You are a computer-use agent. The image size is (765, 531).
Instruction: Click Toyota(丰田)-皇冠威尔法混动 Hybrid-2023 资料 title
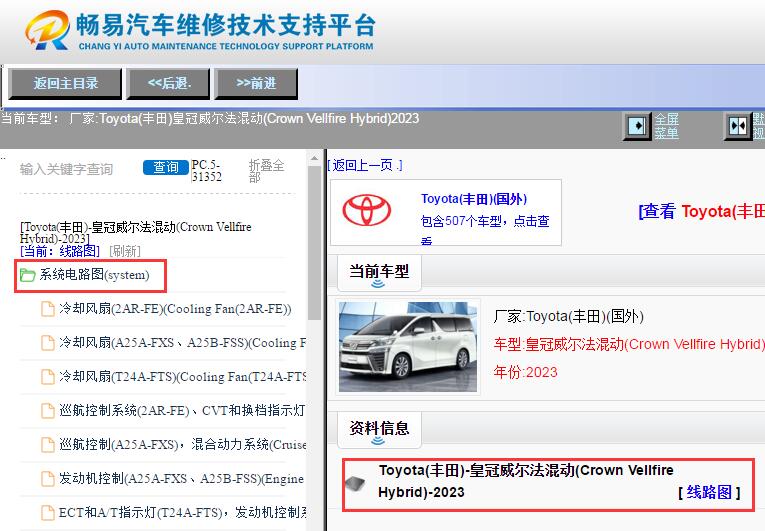point(526,481)
